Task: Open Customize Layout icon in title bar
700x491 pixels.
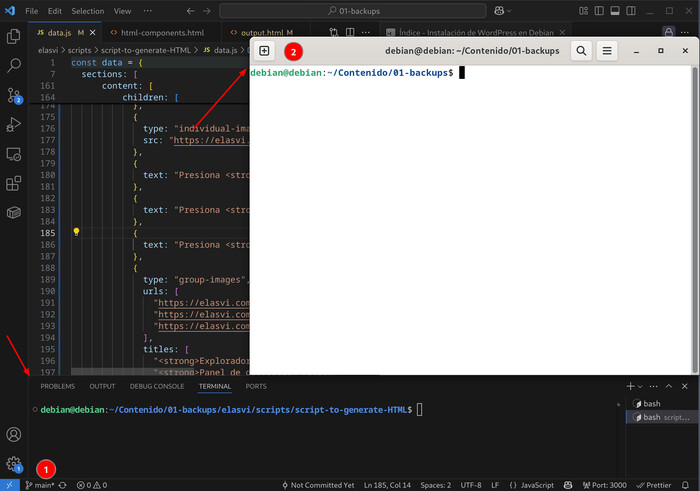Action: click(583, 11)
